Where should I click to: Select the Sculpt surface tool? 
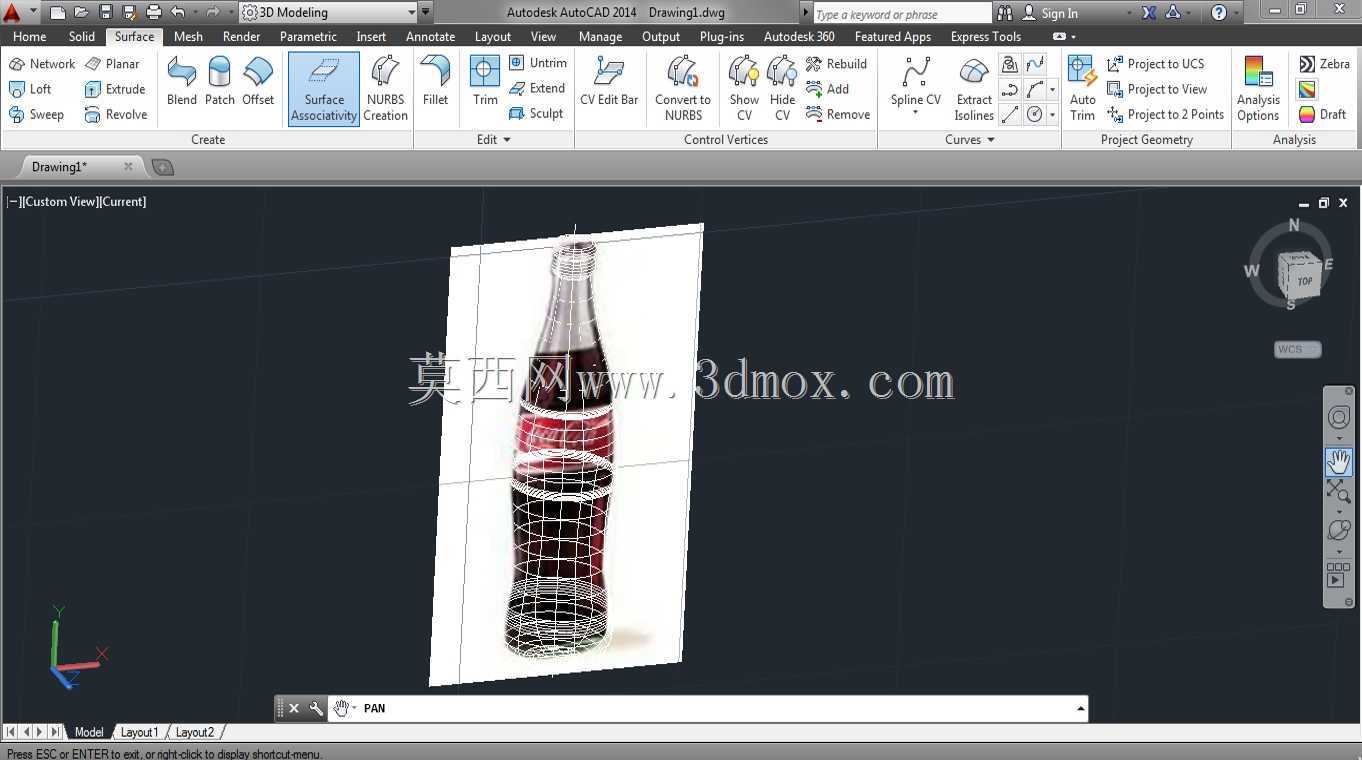(x=536, y=113)
